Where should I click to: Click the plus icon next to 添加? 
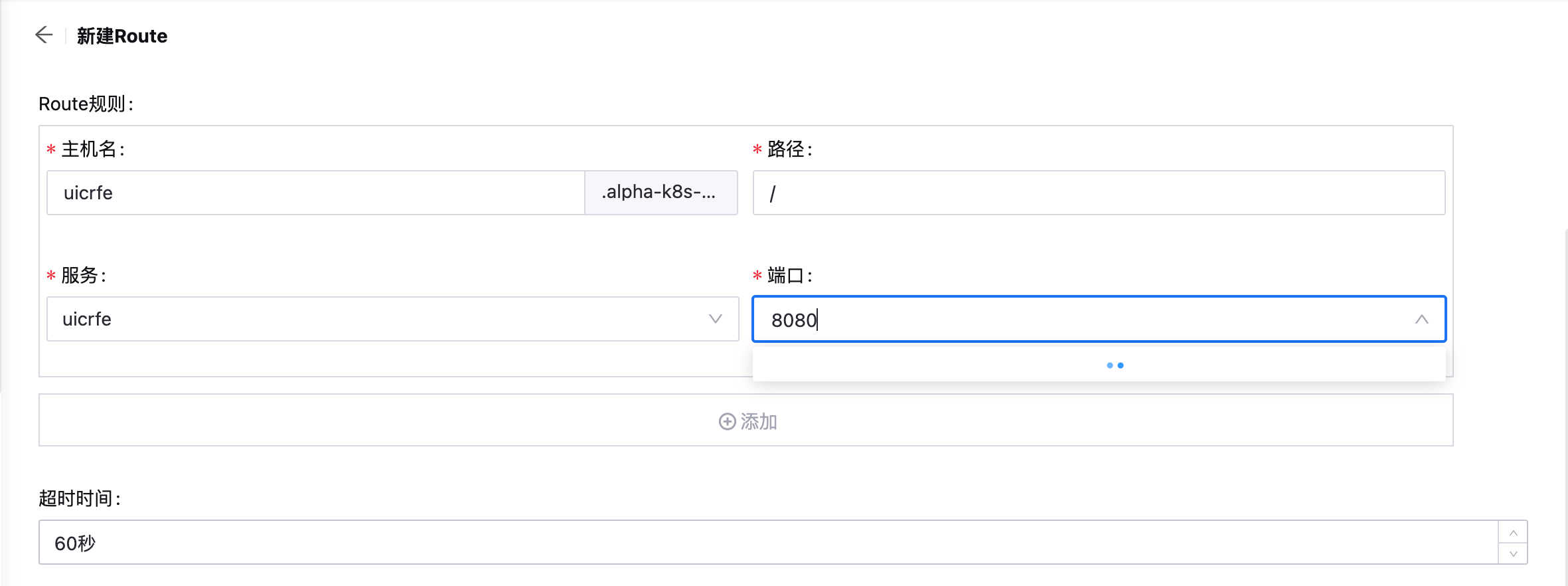coord(726,421)
